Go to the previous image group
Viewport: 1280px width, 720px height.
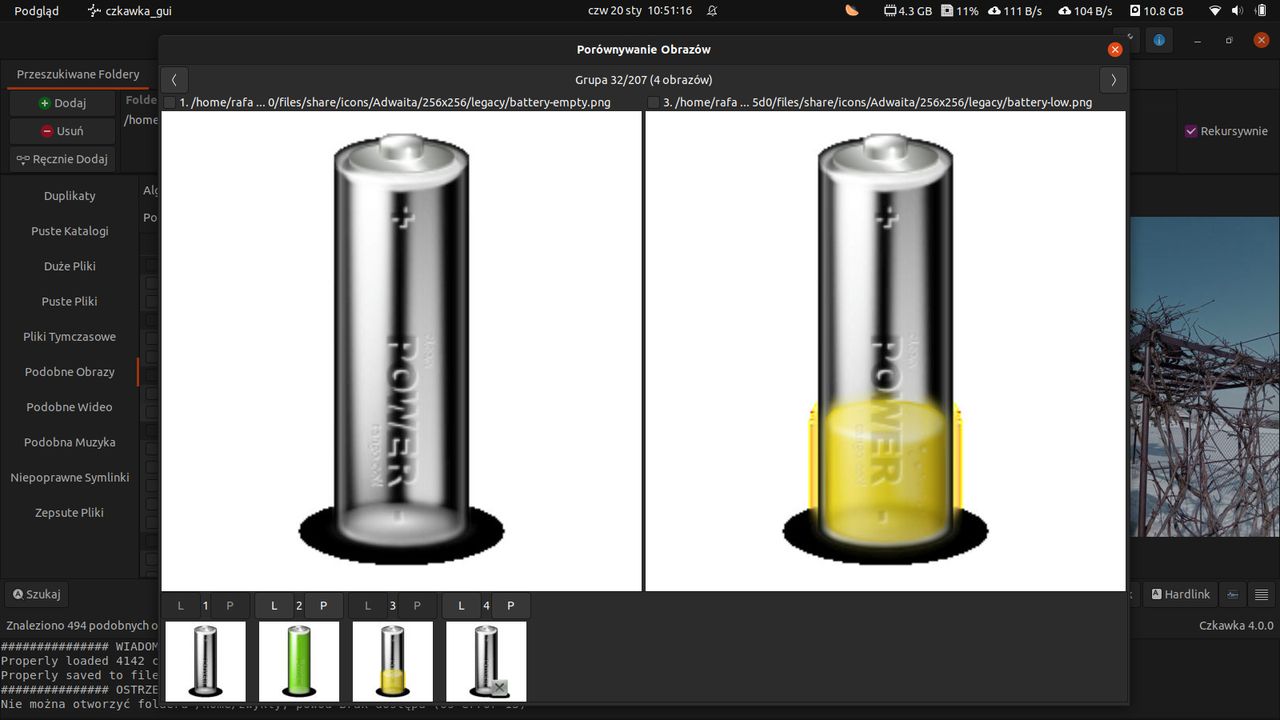pos(174,80)
